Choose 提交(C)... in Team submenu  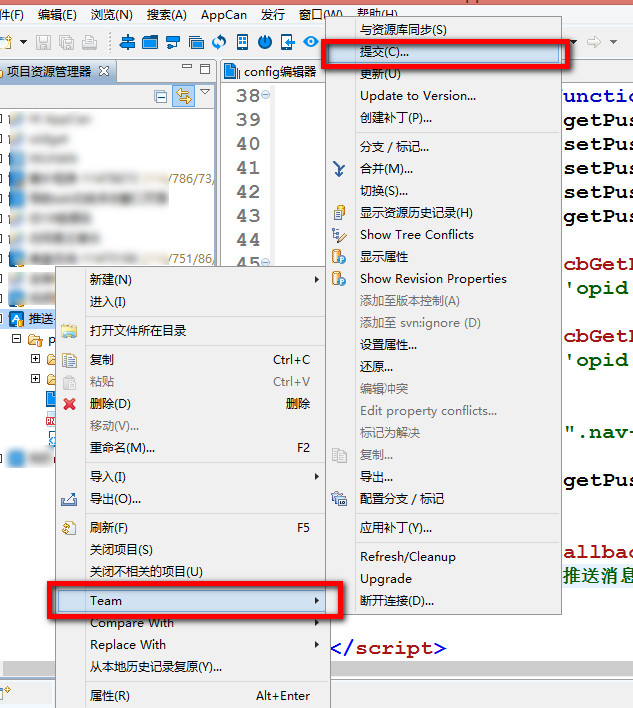click(x=443, y=52)
